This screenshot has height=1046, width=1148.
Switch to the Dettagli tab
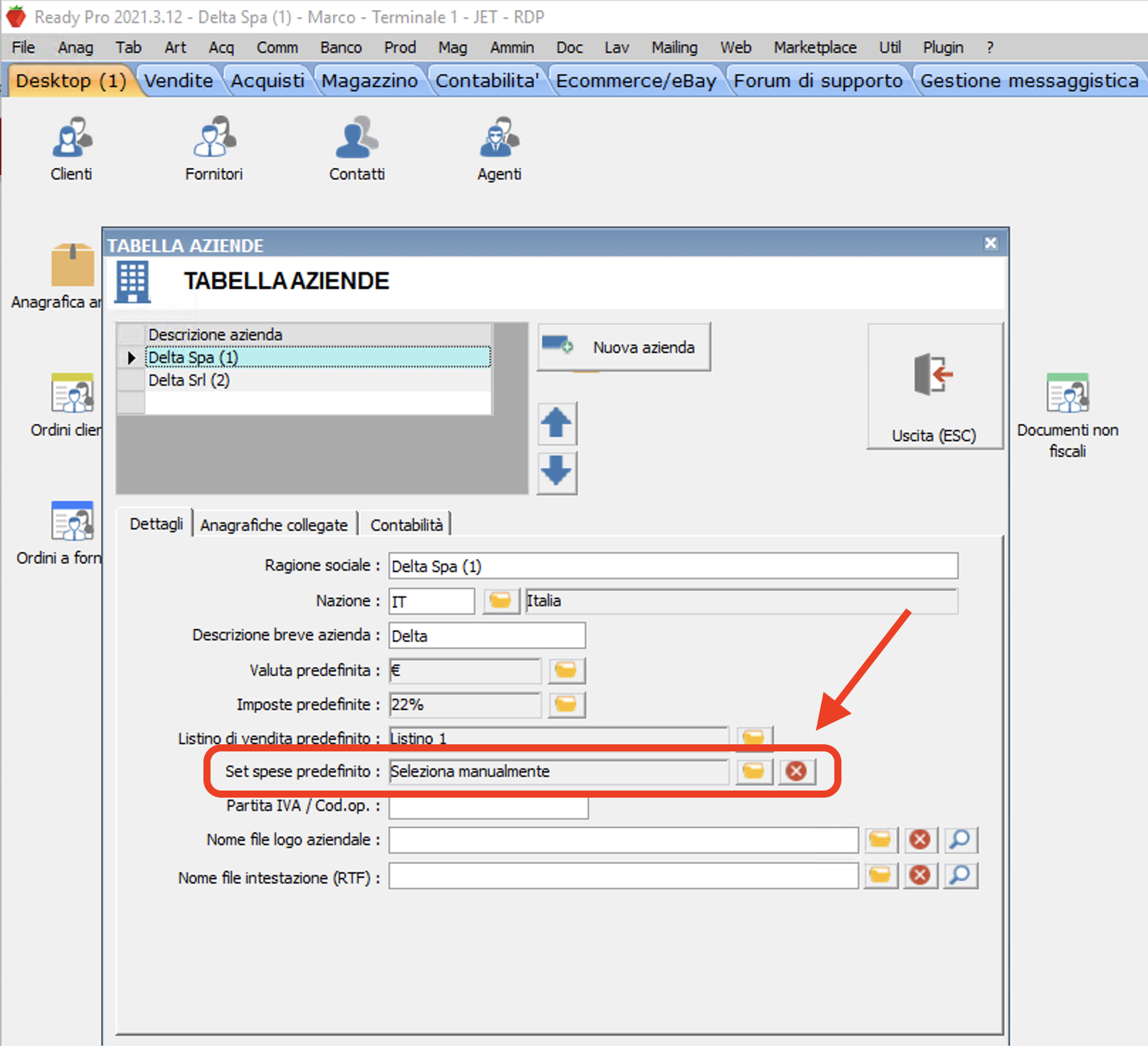click(156, 524)
